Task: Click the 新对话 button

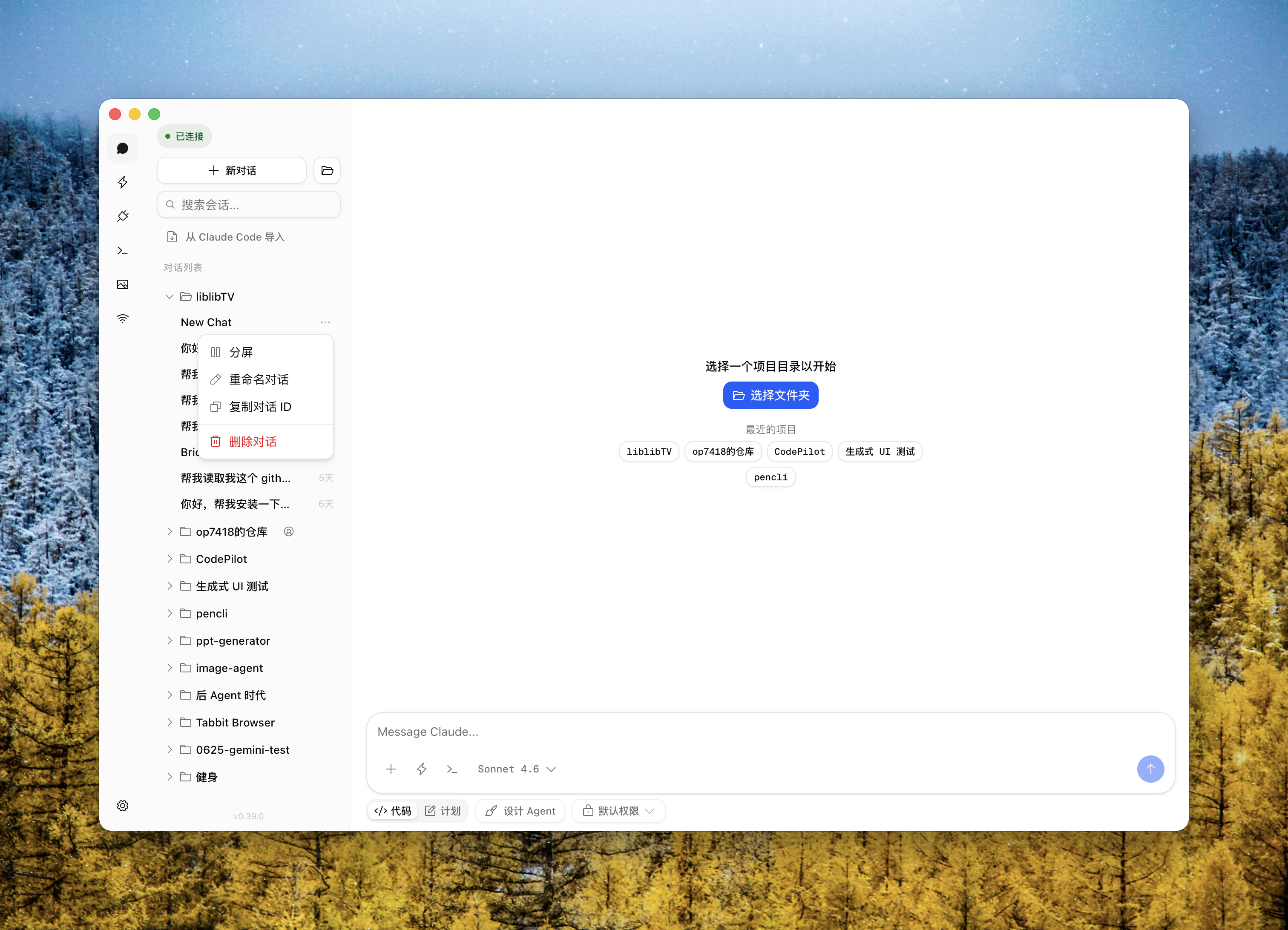Action: (x=232, y=170)
